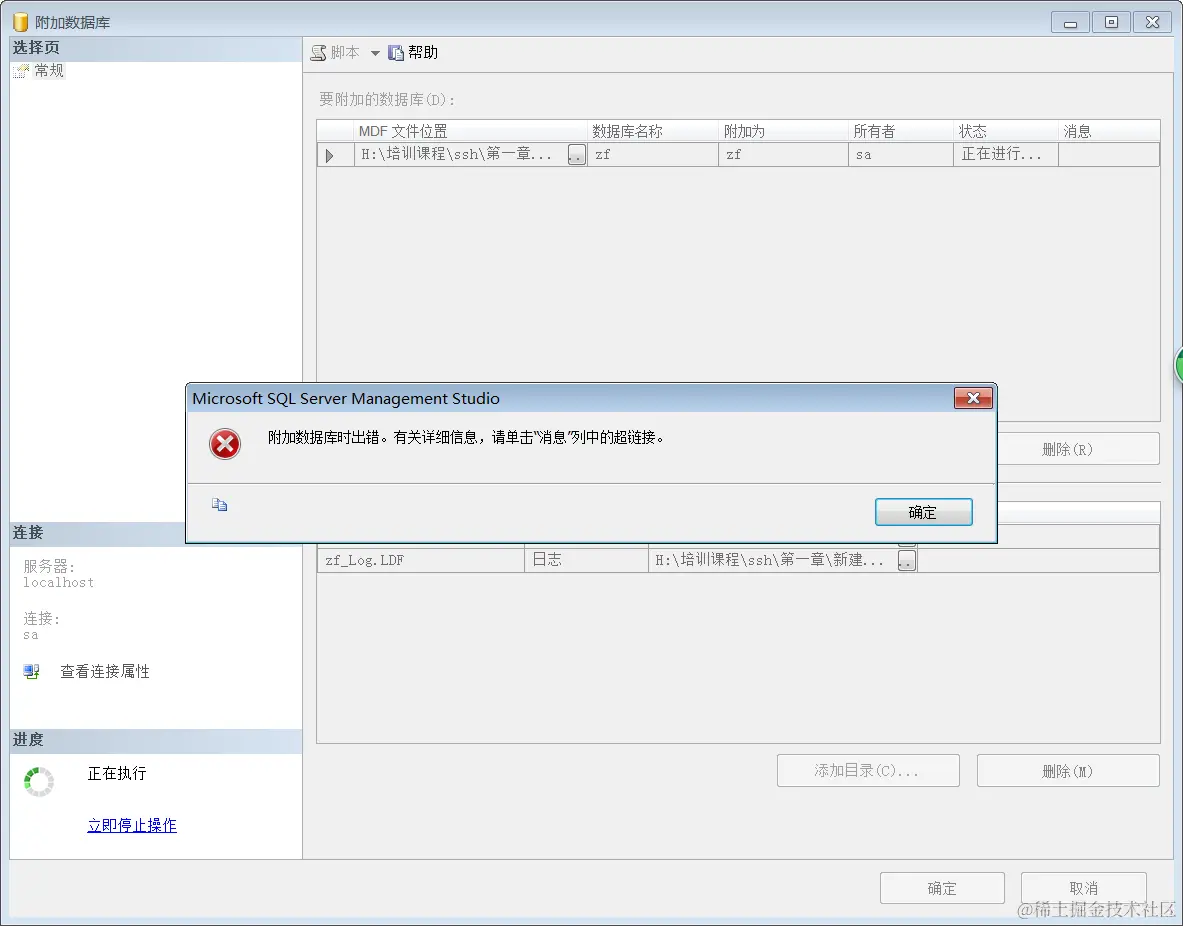Click the 数据库名称 column header
The width and height of the screenshot is (1183, 926).
[653, 131]
